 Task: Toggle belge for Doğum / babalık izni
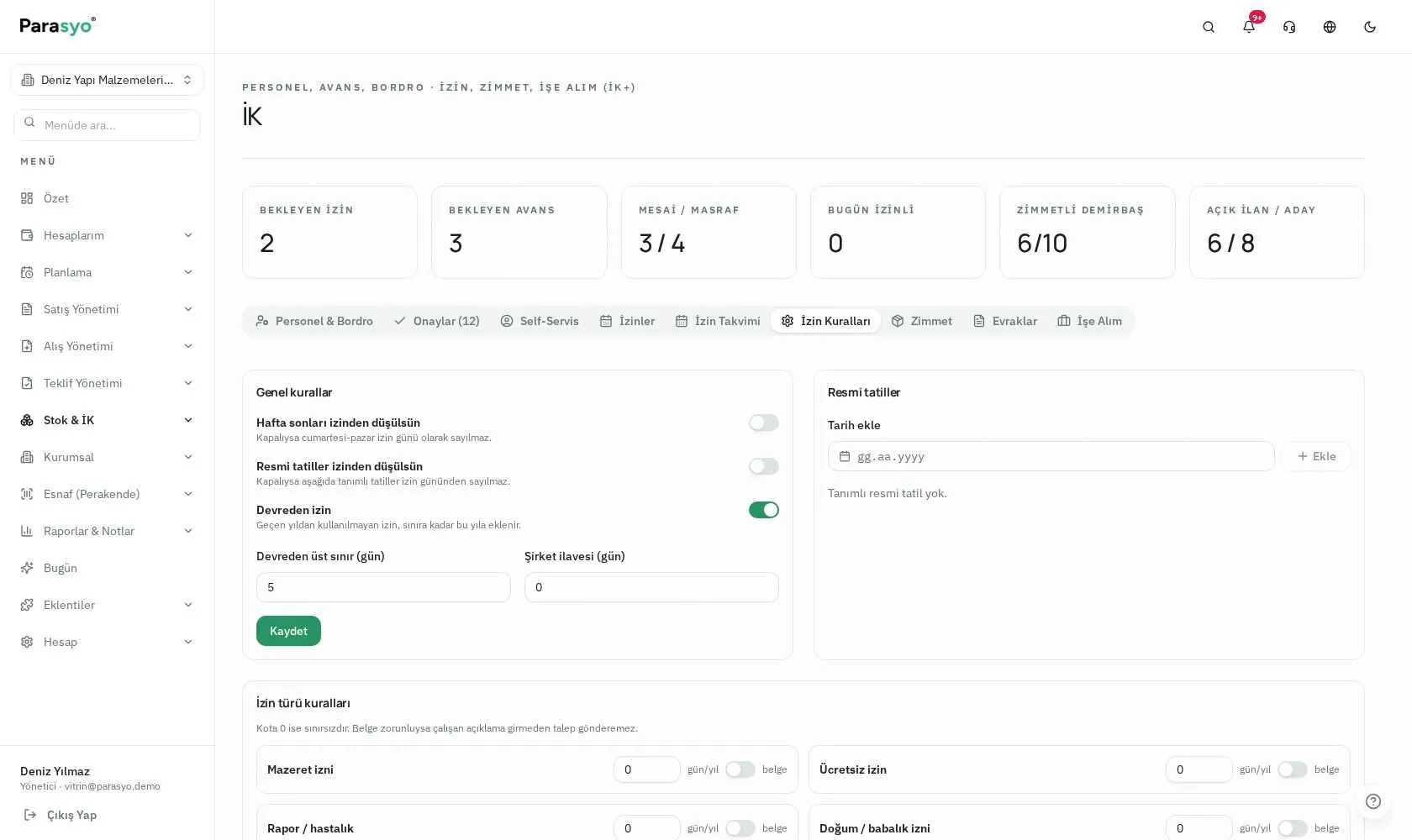coord(1293,828)
